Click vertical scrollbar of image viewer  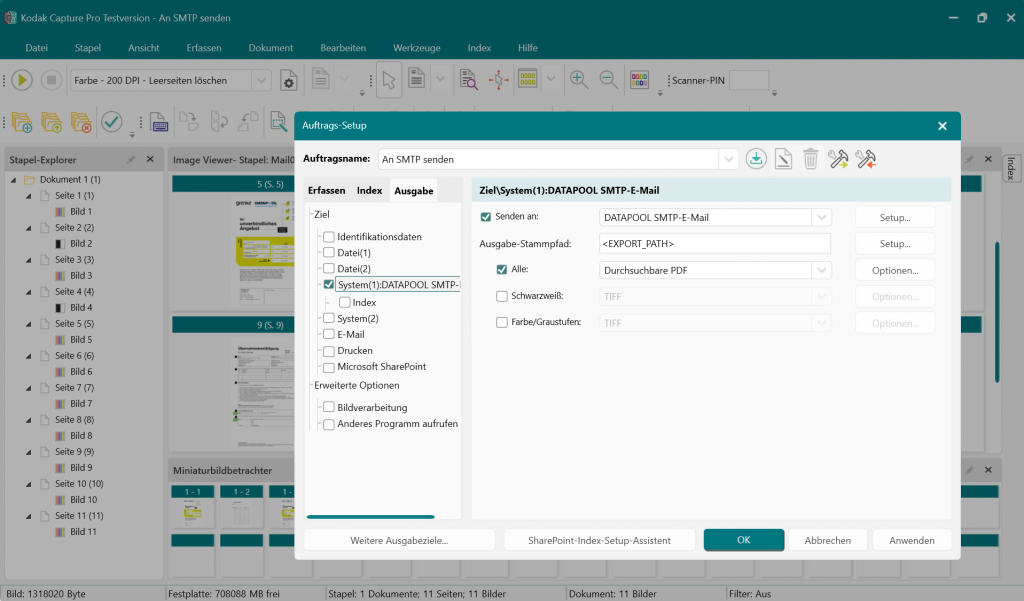tap(997, 312)
